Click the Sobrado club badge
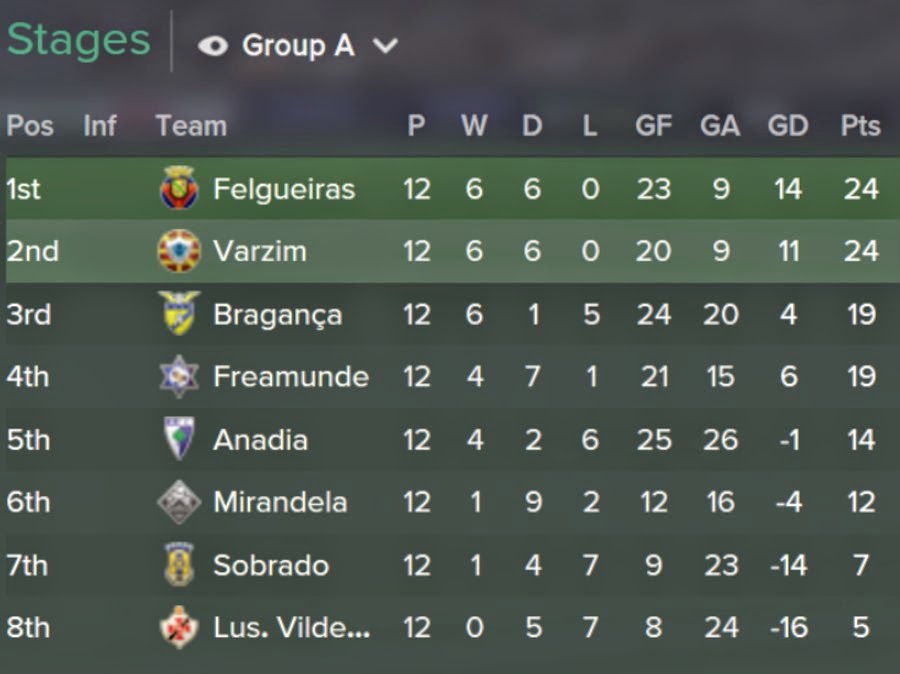900x674 pixels. coord(179,564)
